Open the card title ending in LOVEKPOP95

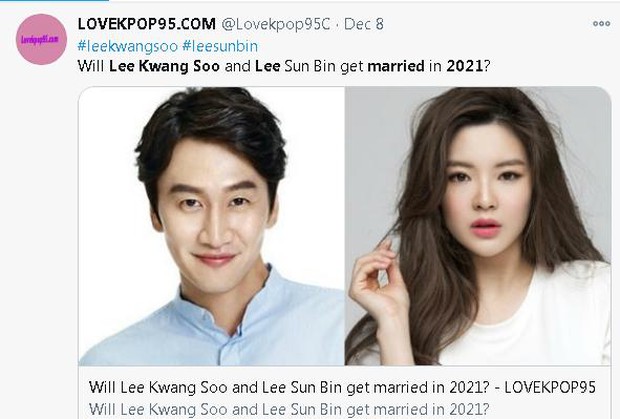point(342,387)
